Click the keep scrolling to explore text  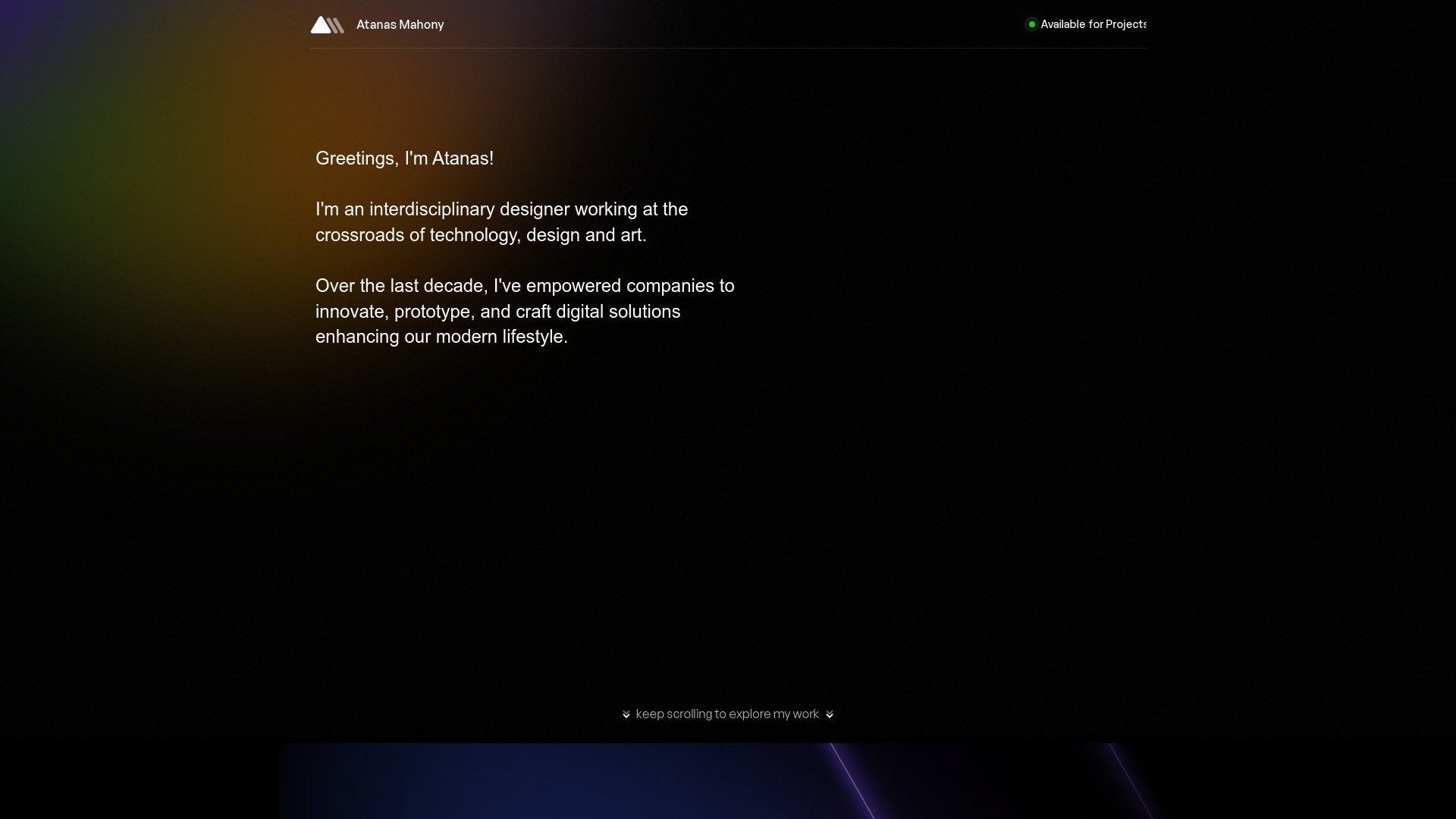click(726, 714)
